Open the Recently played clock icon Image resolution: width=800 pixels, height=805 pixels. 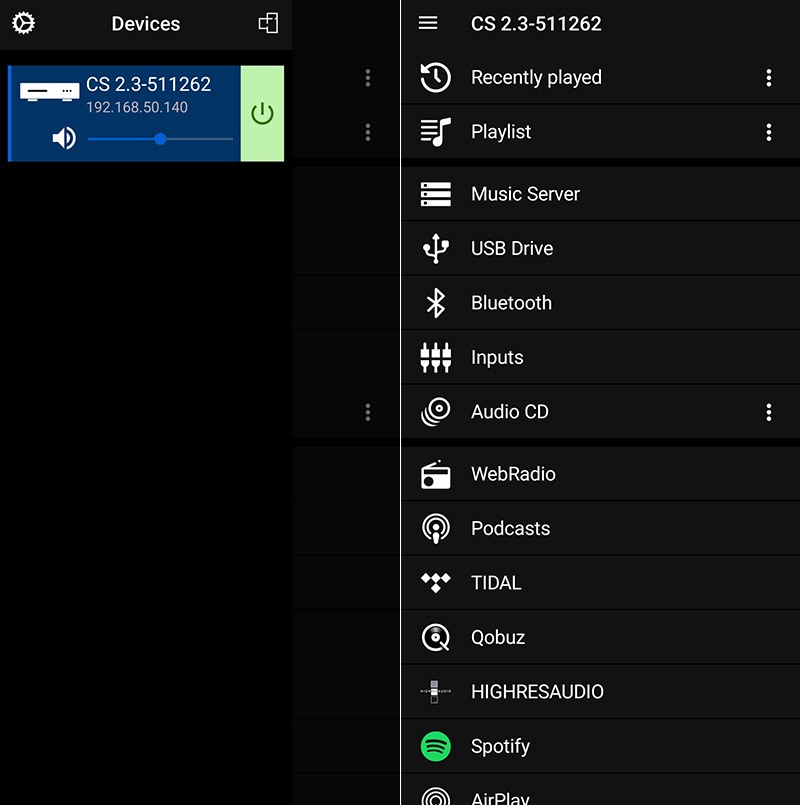click(435, 78)
